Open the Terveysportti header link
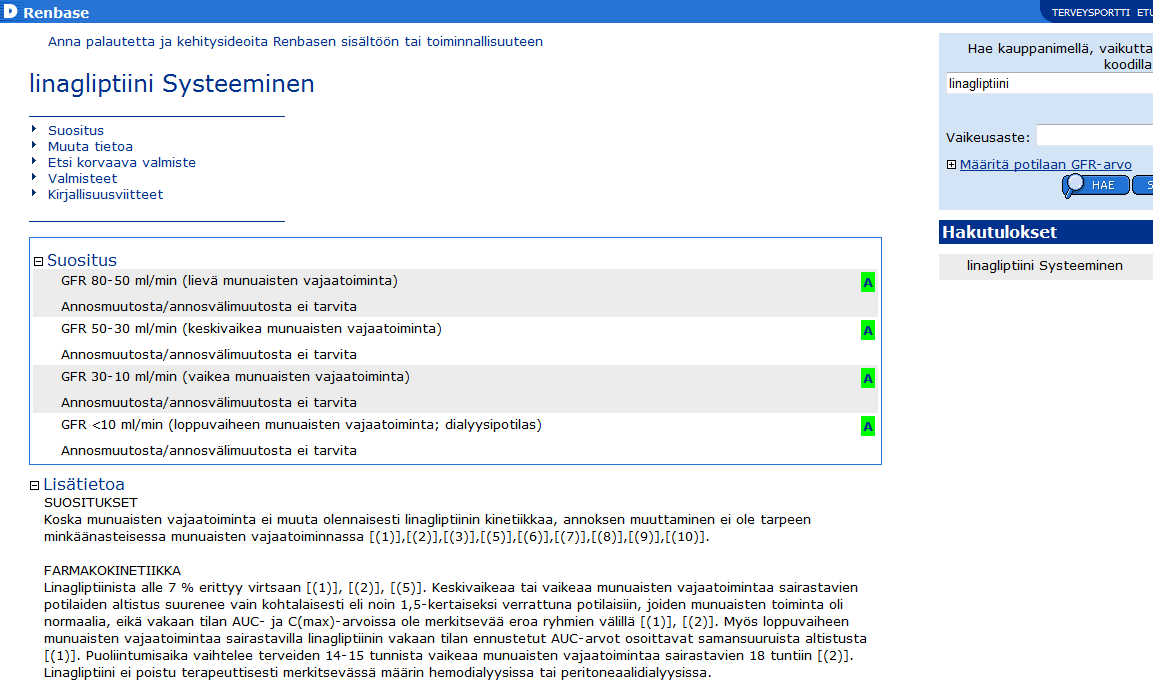Viewport: 1153px width, 691px height. tap(1090, 12)
